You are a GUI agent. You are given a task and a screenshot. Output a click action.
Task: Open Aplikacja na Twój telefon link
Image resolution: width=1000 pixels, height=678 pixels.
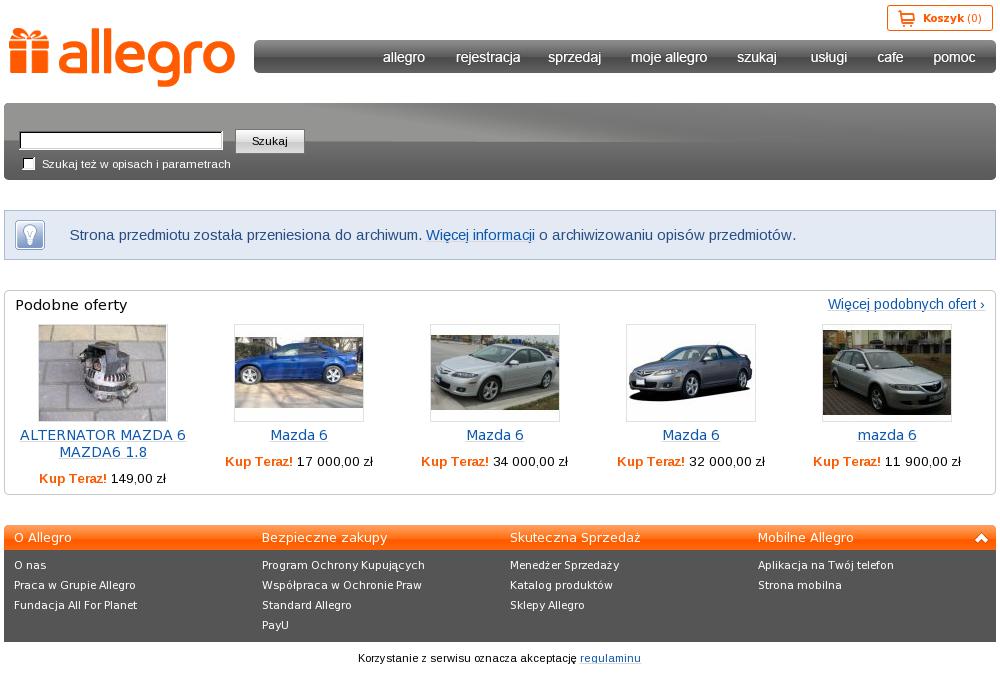(825, 565)
